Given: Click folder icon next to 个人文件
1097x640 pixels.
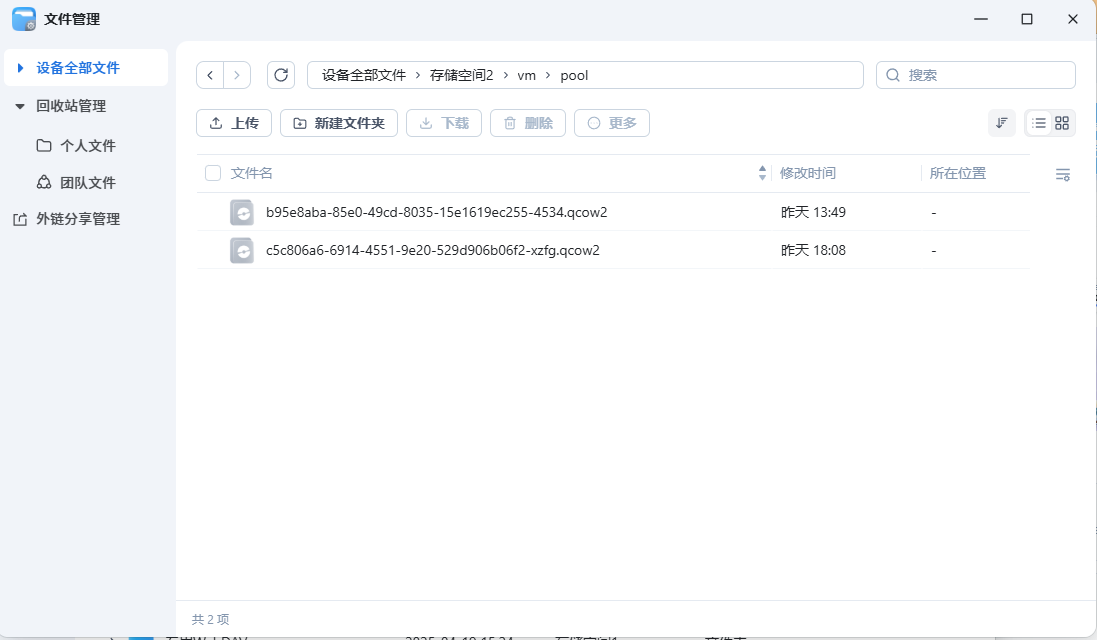Looking at the screenshot, I should click(x=44, y=145).
